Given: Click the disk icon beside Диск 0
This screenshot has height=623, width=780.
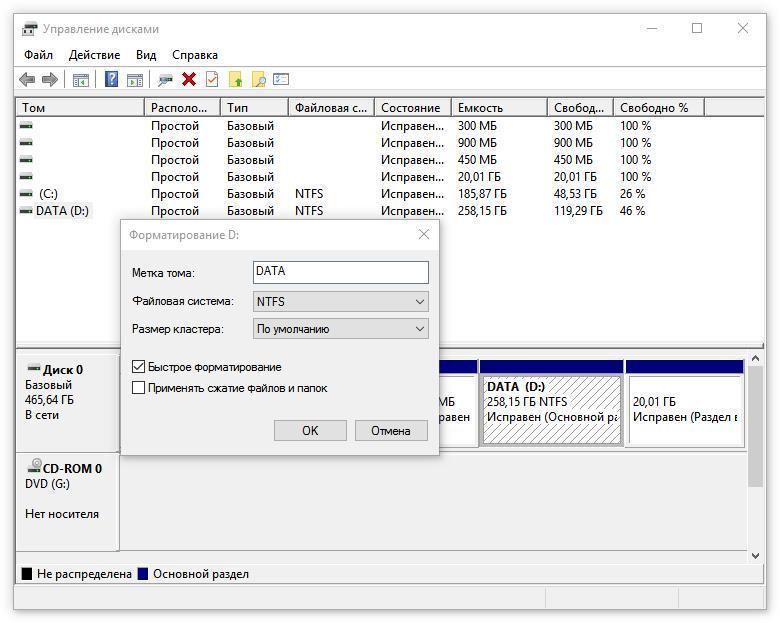Looking at the screenshot, I should (33, 369).
